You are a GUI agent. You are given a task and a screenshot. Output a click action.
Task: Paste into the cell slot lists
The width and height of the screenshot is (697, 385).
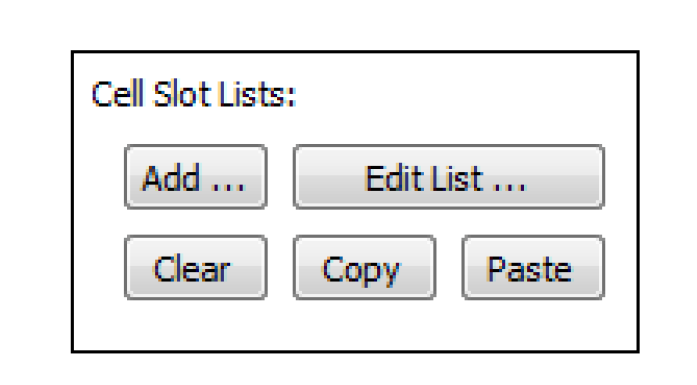[x=533, y=268]
